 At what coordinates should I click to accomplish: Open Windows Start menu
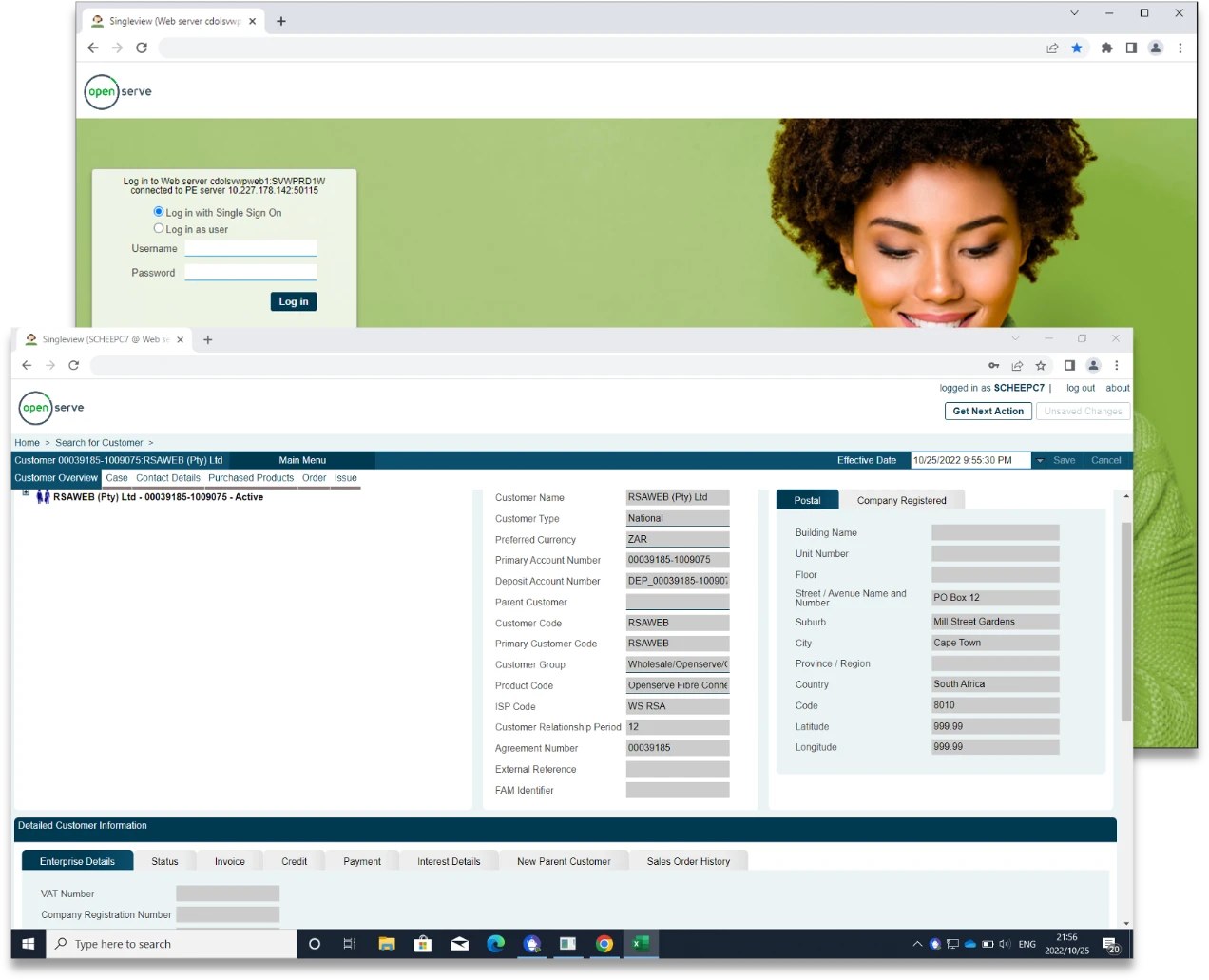(x=29, y=944)
